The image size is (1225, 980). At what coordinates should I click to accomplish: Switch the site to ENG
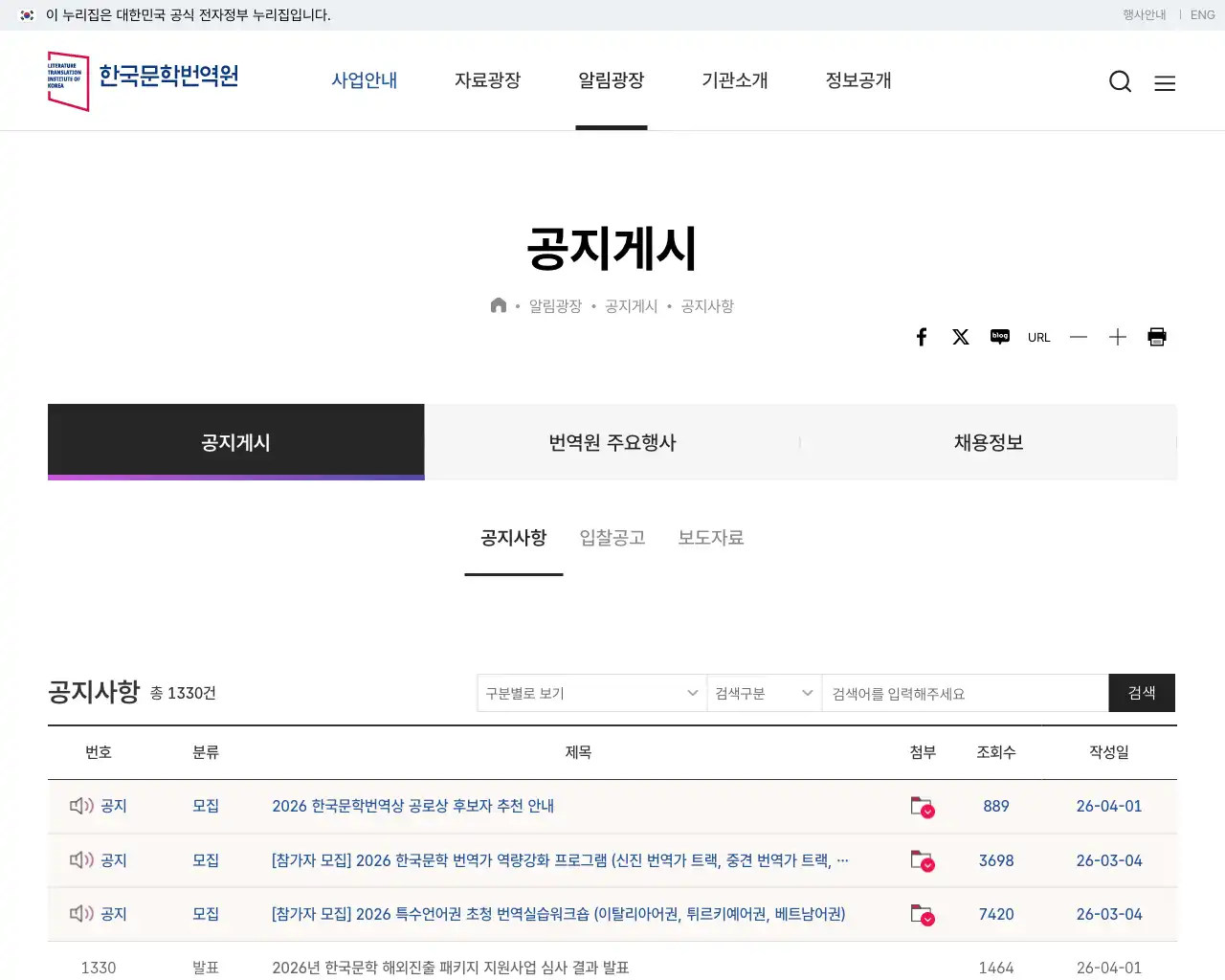click(1202, 15)
